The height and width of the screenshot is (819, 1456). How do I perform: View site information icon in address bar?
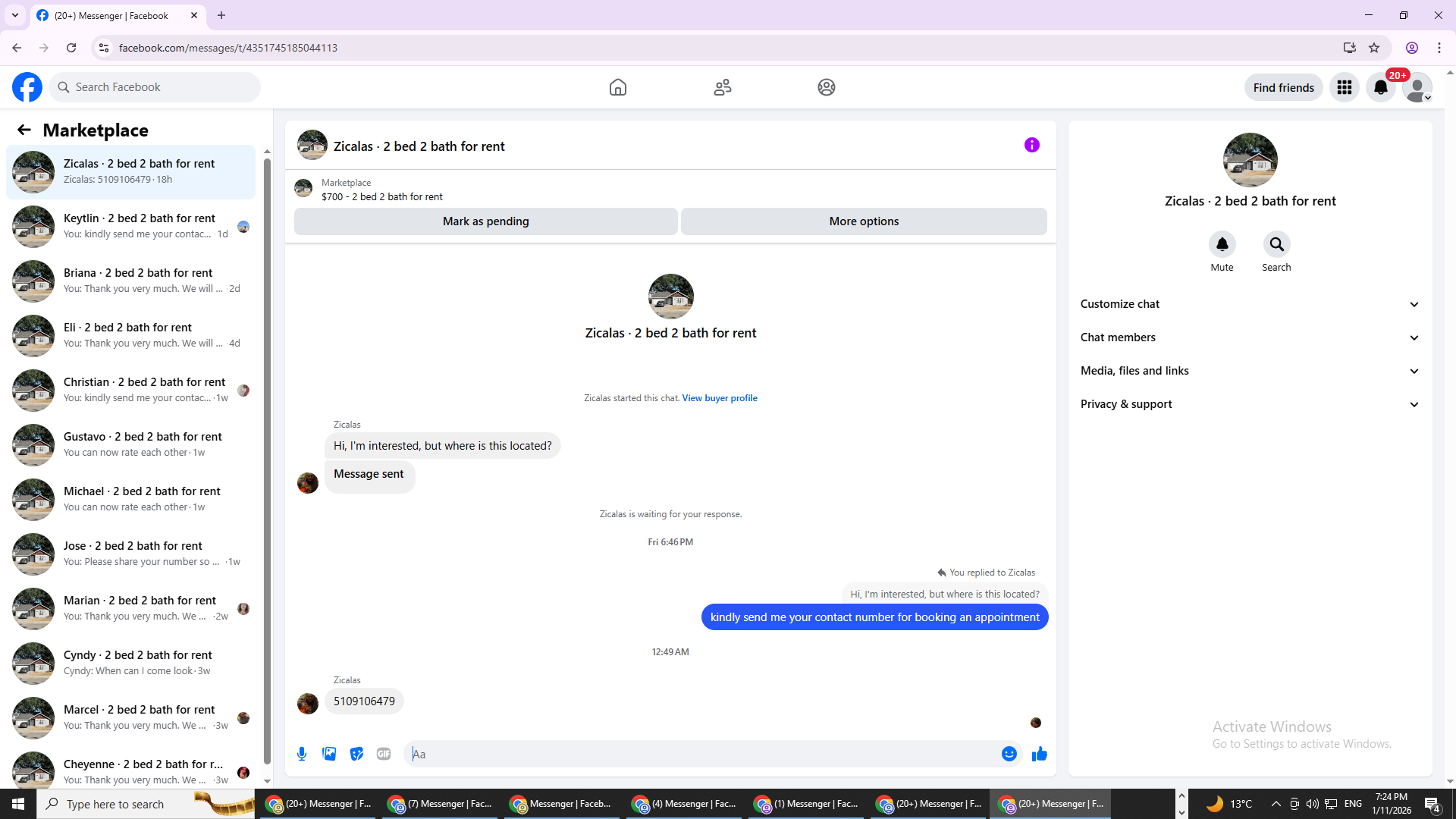point(104,48)
